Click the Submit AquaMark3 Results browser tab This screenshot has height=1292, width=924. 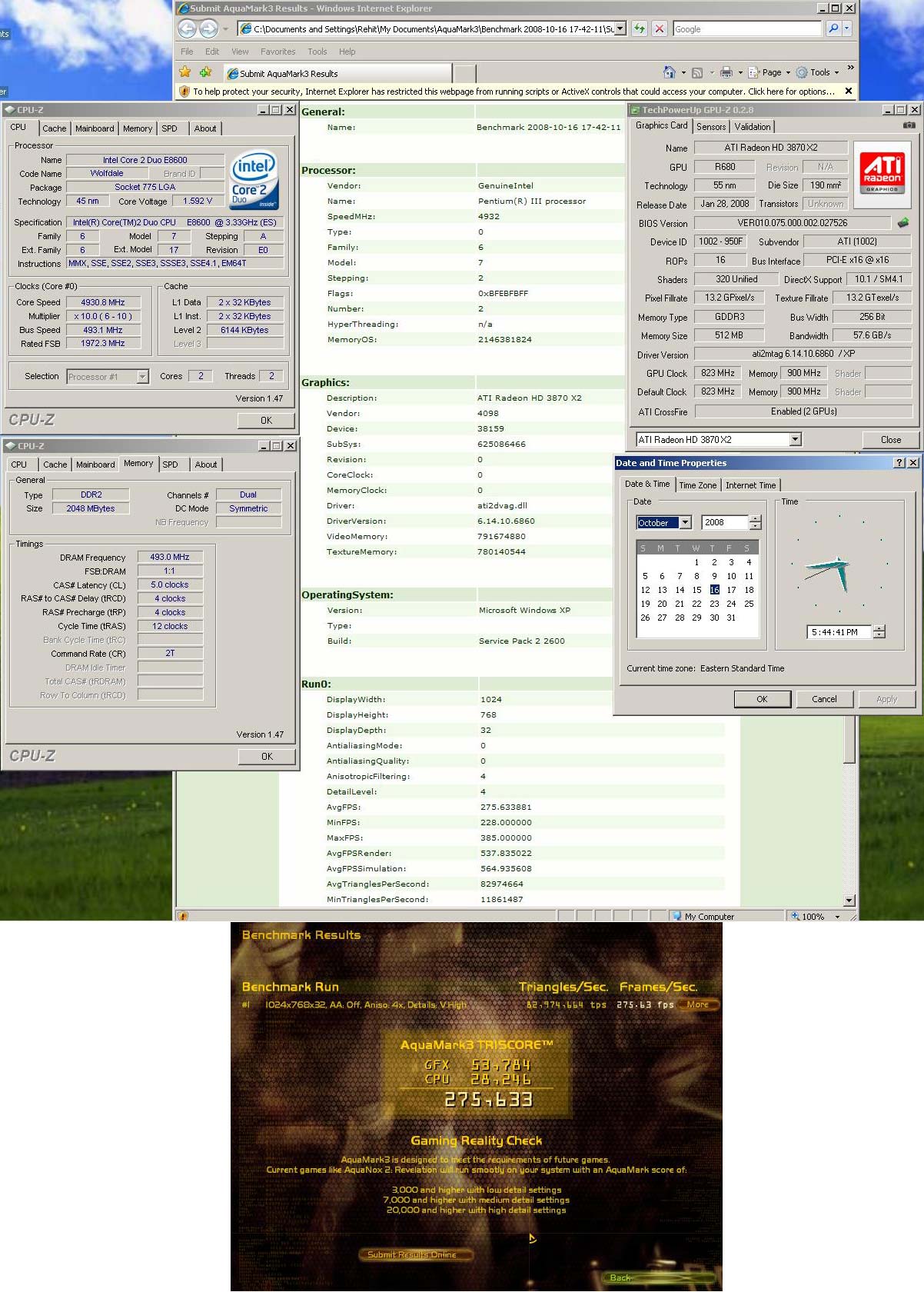[337, 74]
